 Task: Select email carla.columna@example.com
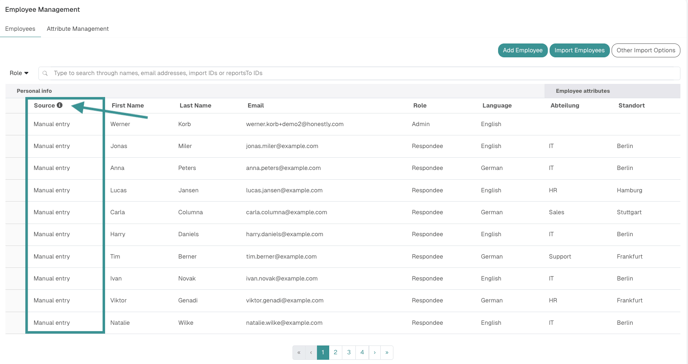click(x=287, y=212)
